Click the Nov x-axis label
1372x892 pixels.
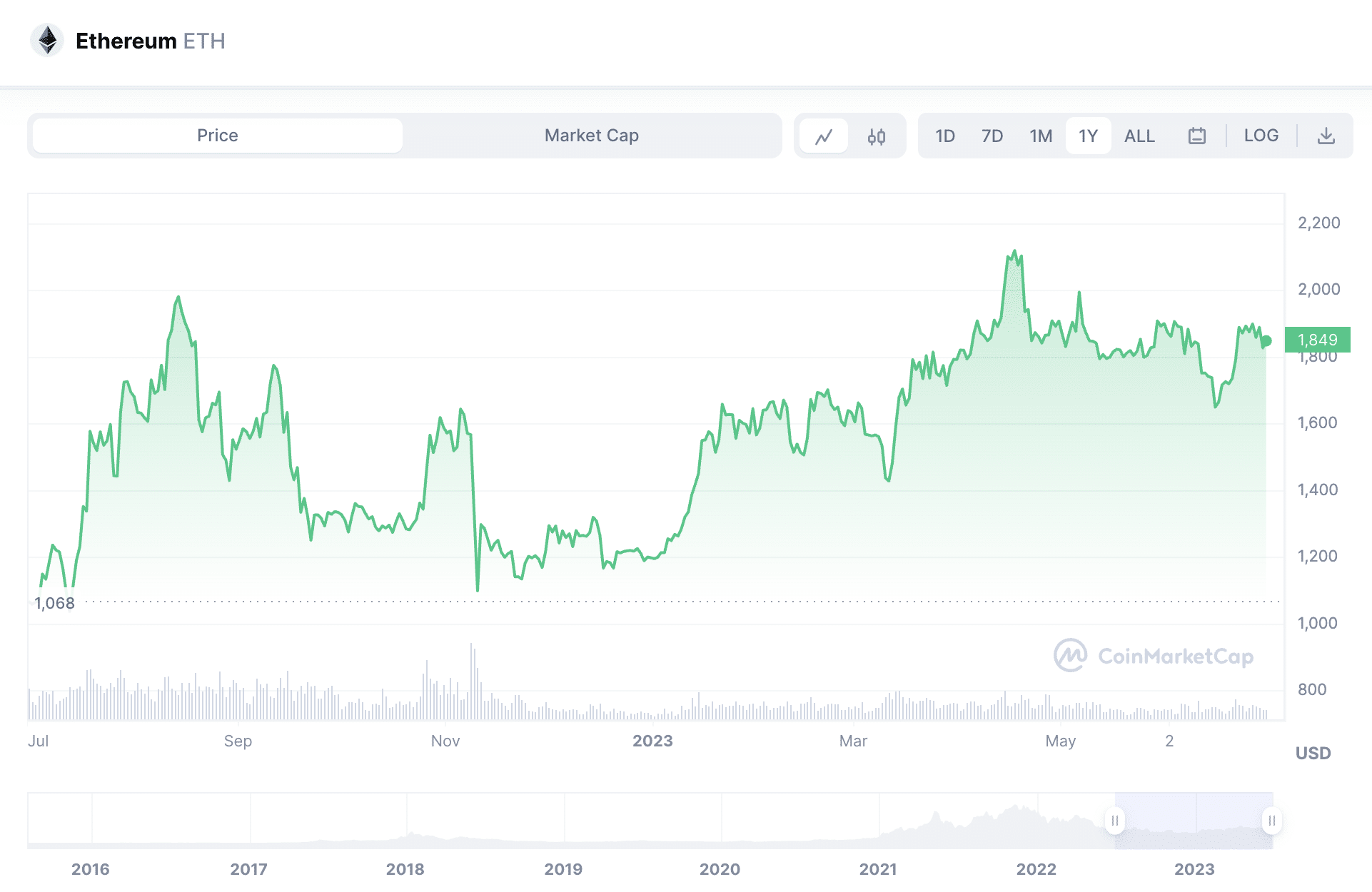click(445, 741)
